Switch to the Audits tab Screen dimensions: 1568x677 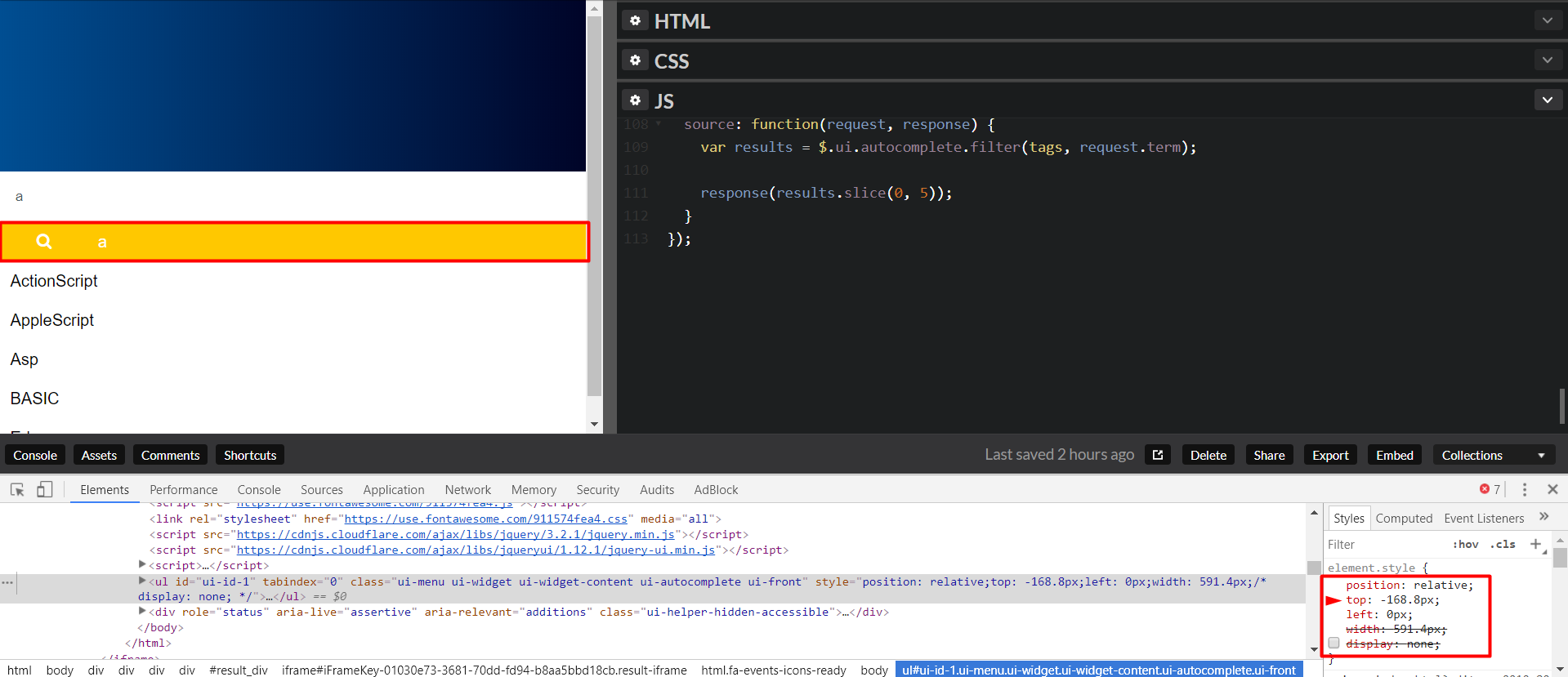click(x=657, y=489)
